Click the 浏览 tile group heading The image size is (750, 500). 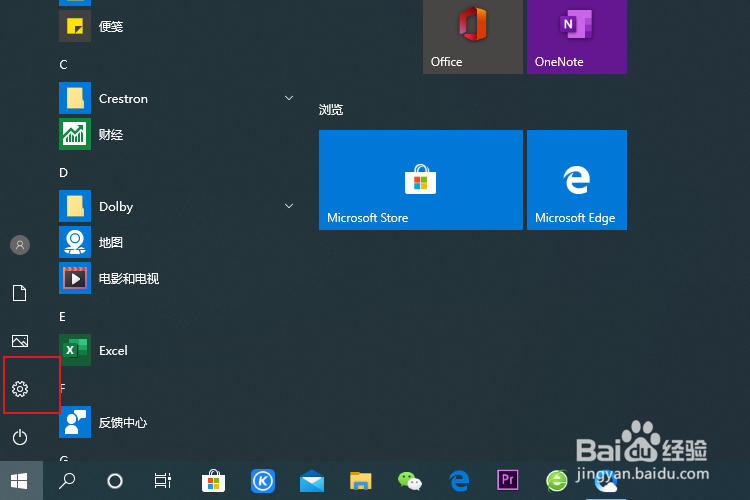tap(331, 110)
